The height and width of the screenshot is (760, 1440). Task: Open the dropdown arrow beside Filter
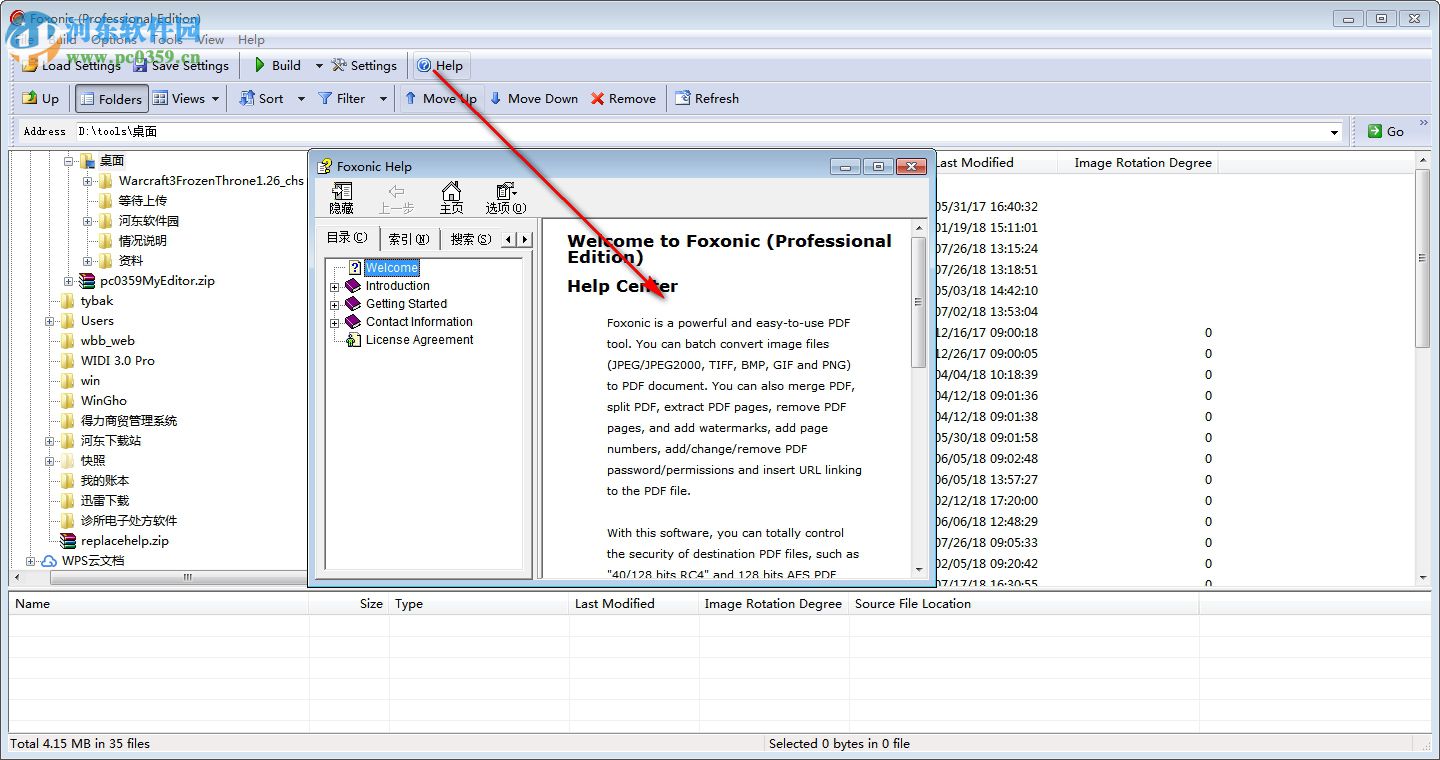(x=382, y=99)
